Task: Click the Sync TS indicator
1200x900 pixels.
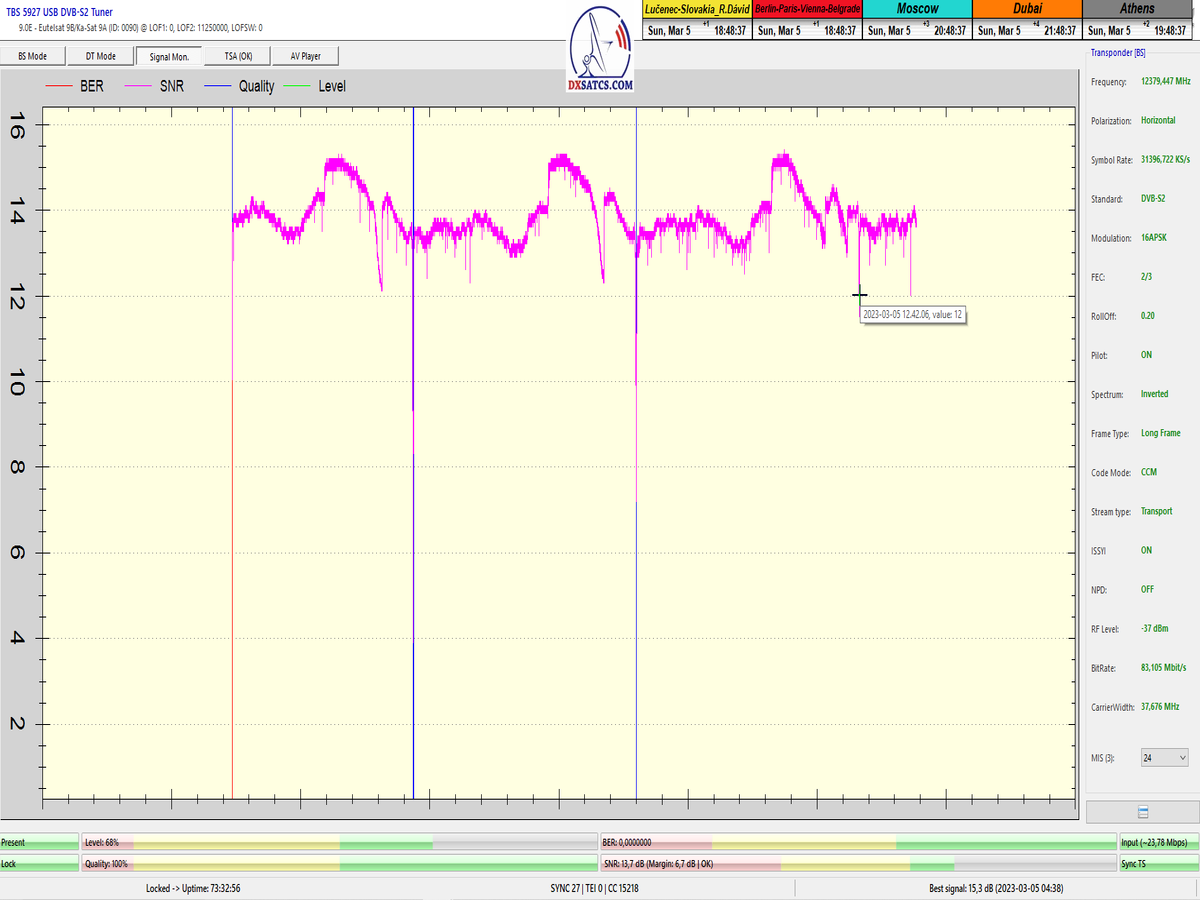Action: click(x=1158, y=863)
